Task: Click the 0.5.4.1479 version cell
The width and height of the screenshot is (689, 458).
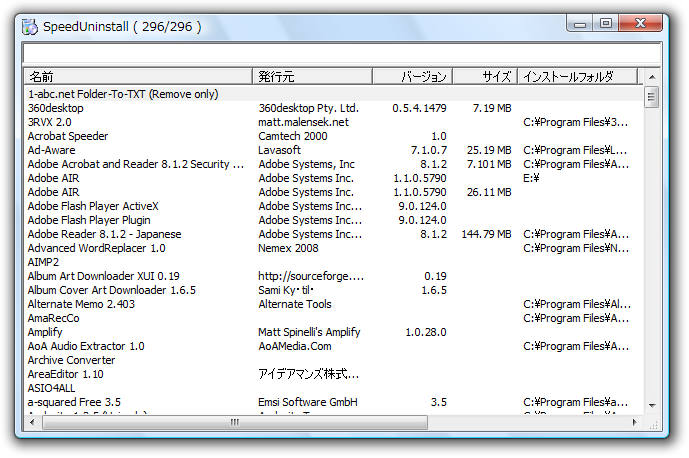Action: (x=419, y=108)
